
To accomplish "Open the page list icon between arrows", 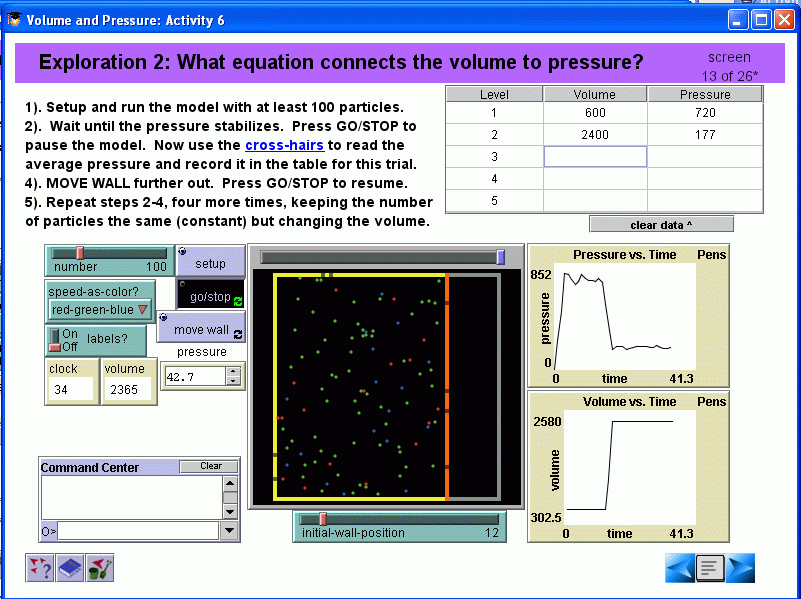I will pyautogui.click(x=710, y=568).
